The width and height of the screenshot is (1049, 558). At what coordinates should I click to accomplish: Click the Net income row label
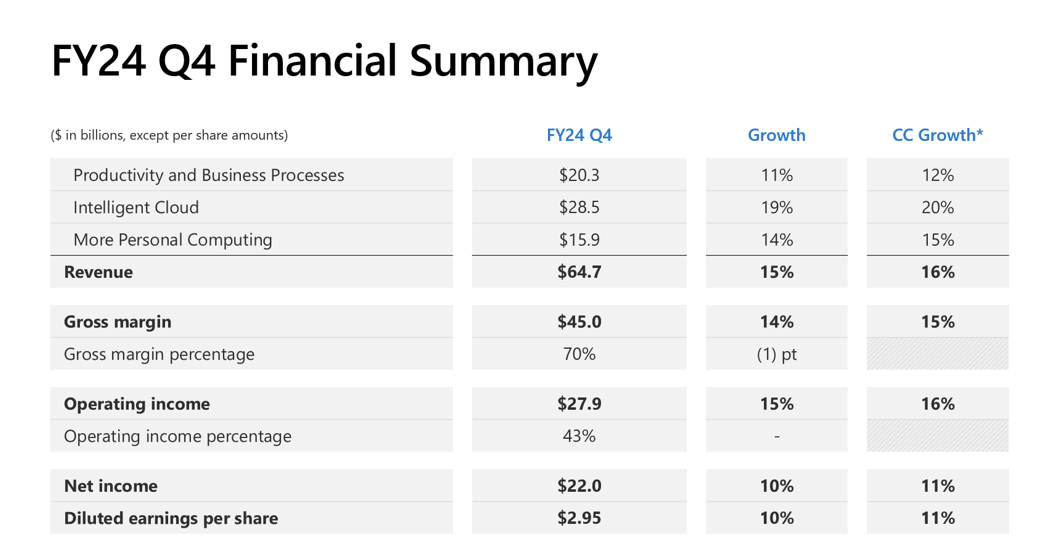(x=111, y=486)
